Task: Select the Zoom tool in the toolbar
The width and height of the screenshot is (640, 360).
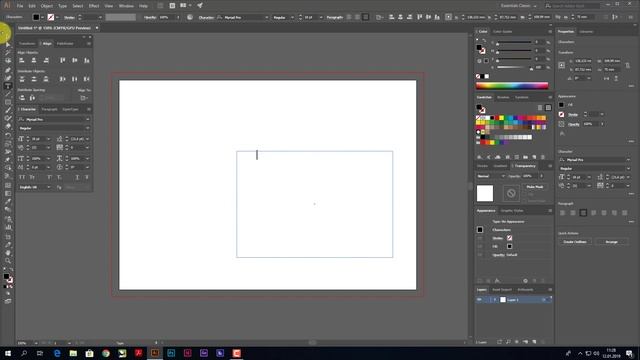Action: point(8,261)
